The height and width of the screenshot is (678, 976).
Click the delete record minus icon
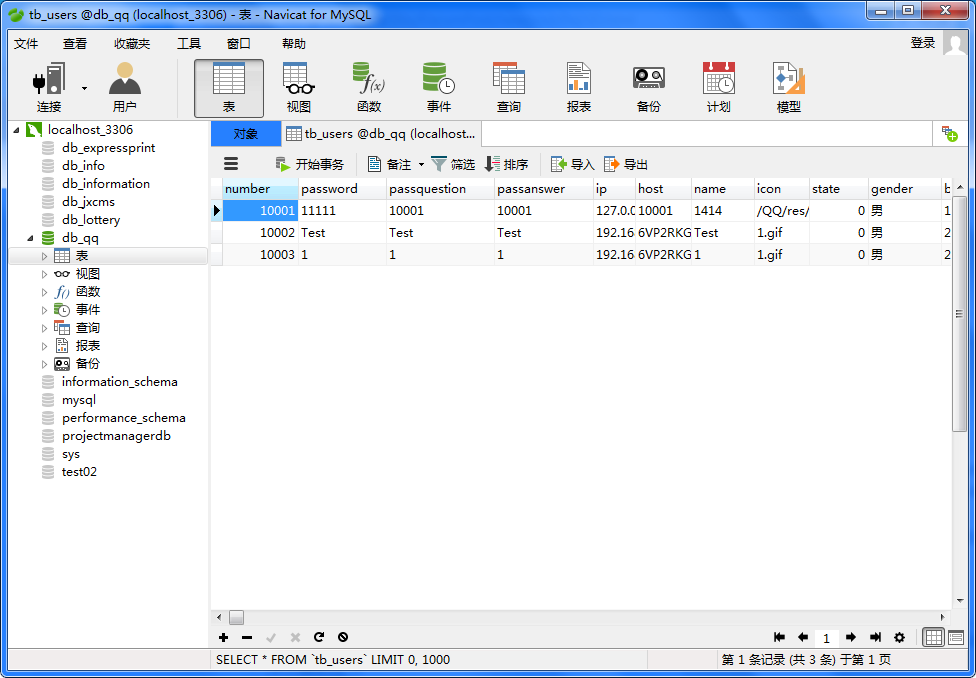point(247,637)
